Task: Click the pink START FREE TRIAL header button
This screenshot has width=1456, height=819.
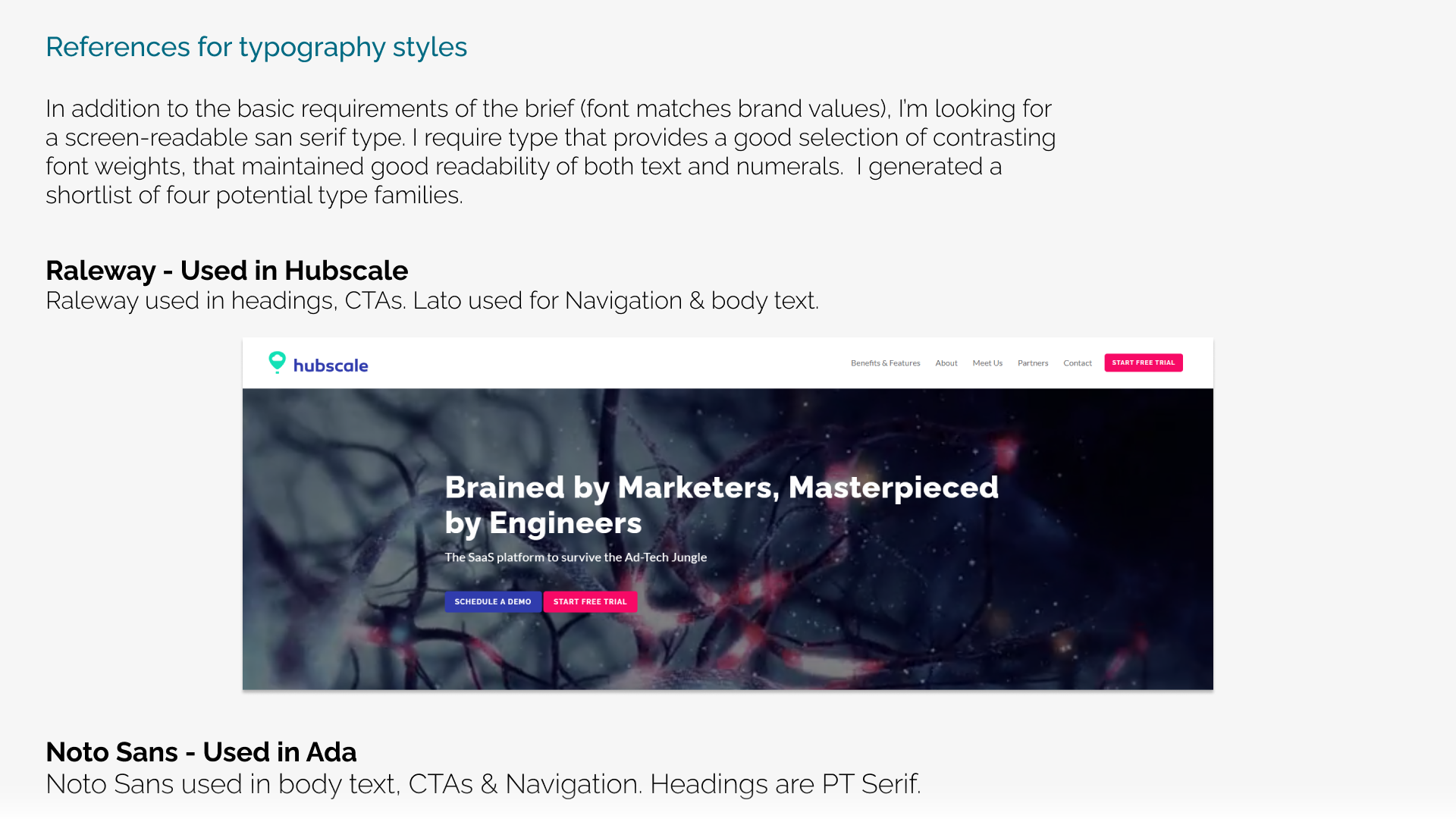Action: [1143, 362]
